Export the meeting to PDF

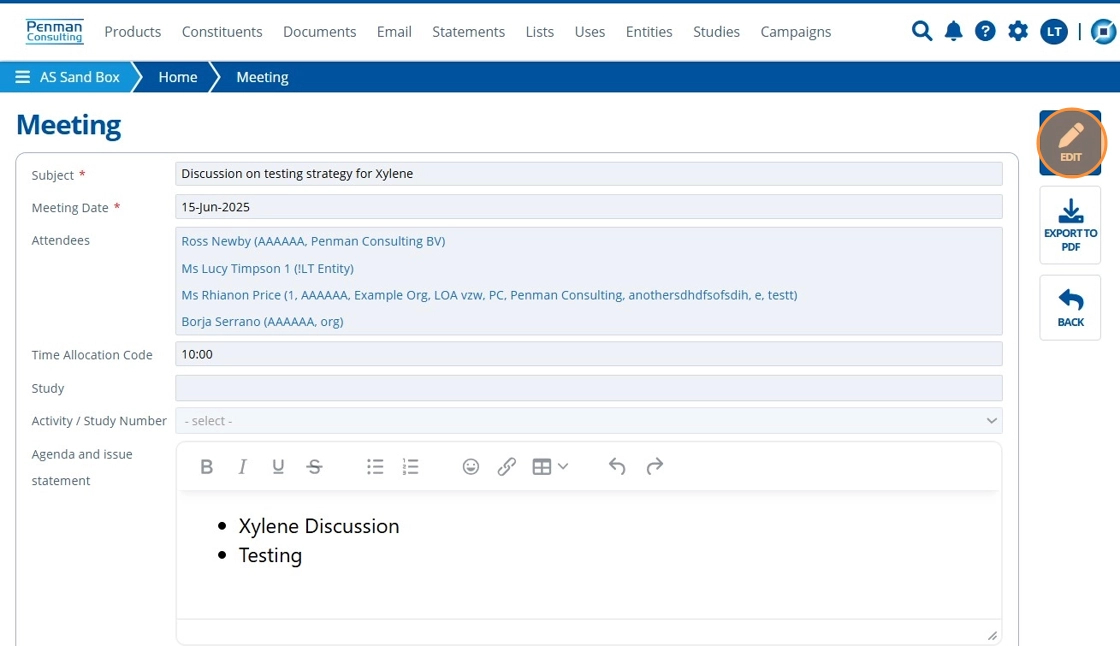pos(1070,225)
